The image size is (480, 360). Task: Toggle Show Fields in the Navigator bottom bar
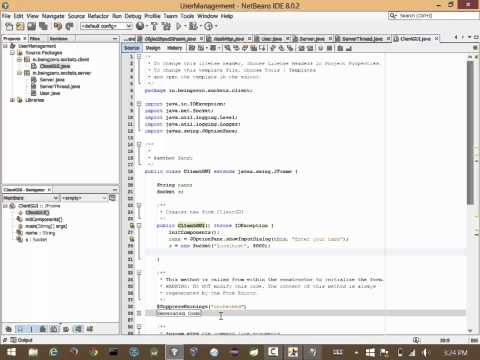[20, 329]
